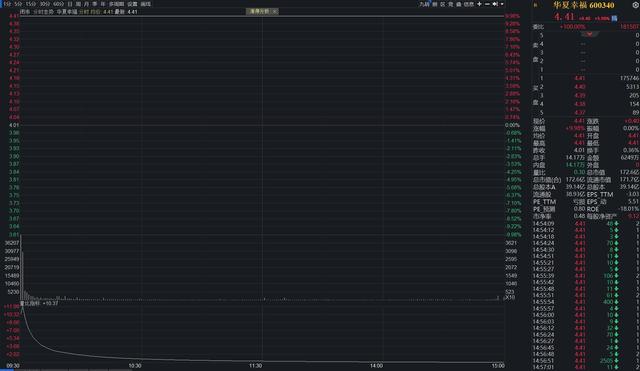Click the 11:30 time axis marker

tap(256, 366)
